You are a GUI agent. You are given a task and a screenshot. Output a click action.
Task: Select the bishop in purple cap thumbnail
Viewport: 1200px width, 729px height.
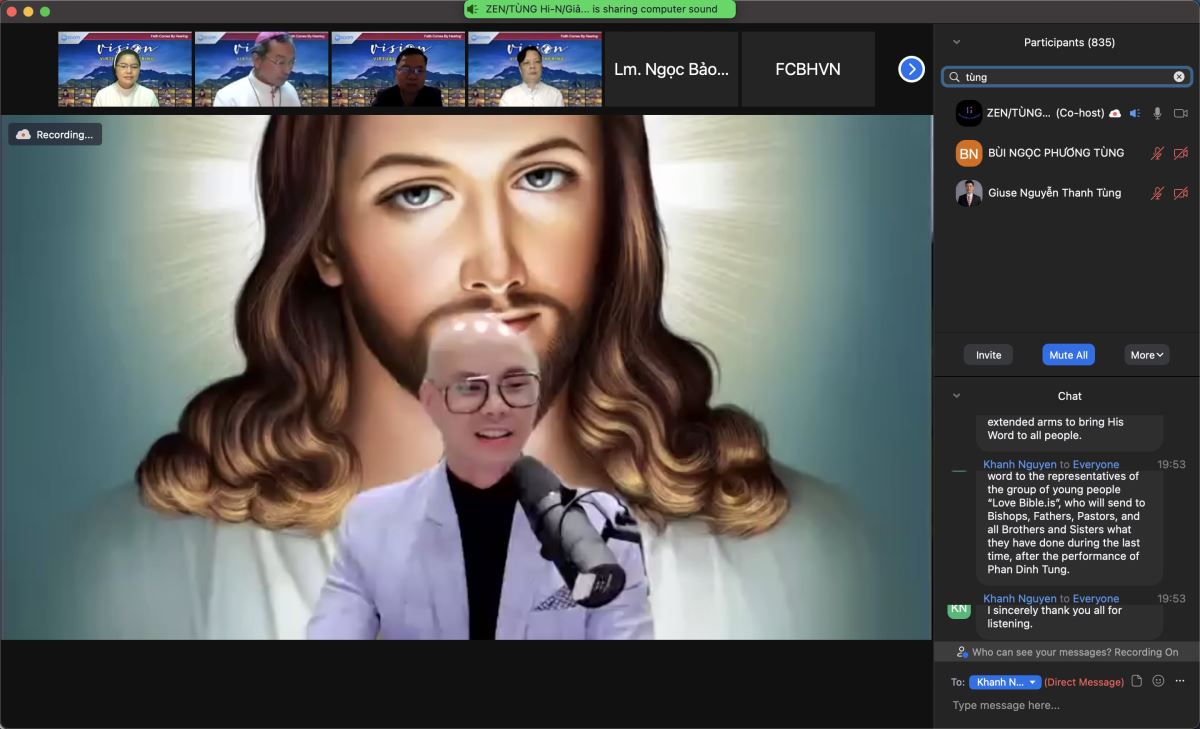coord(262,69)
